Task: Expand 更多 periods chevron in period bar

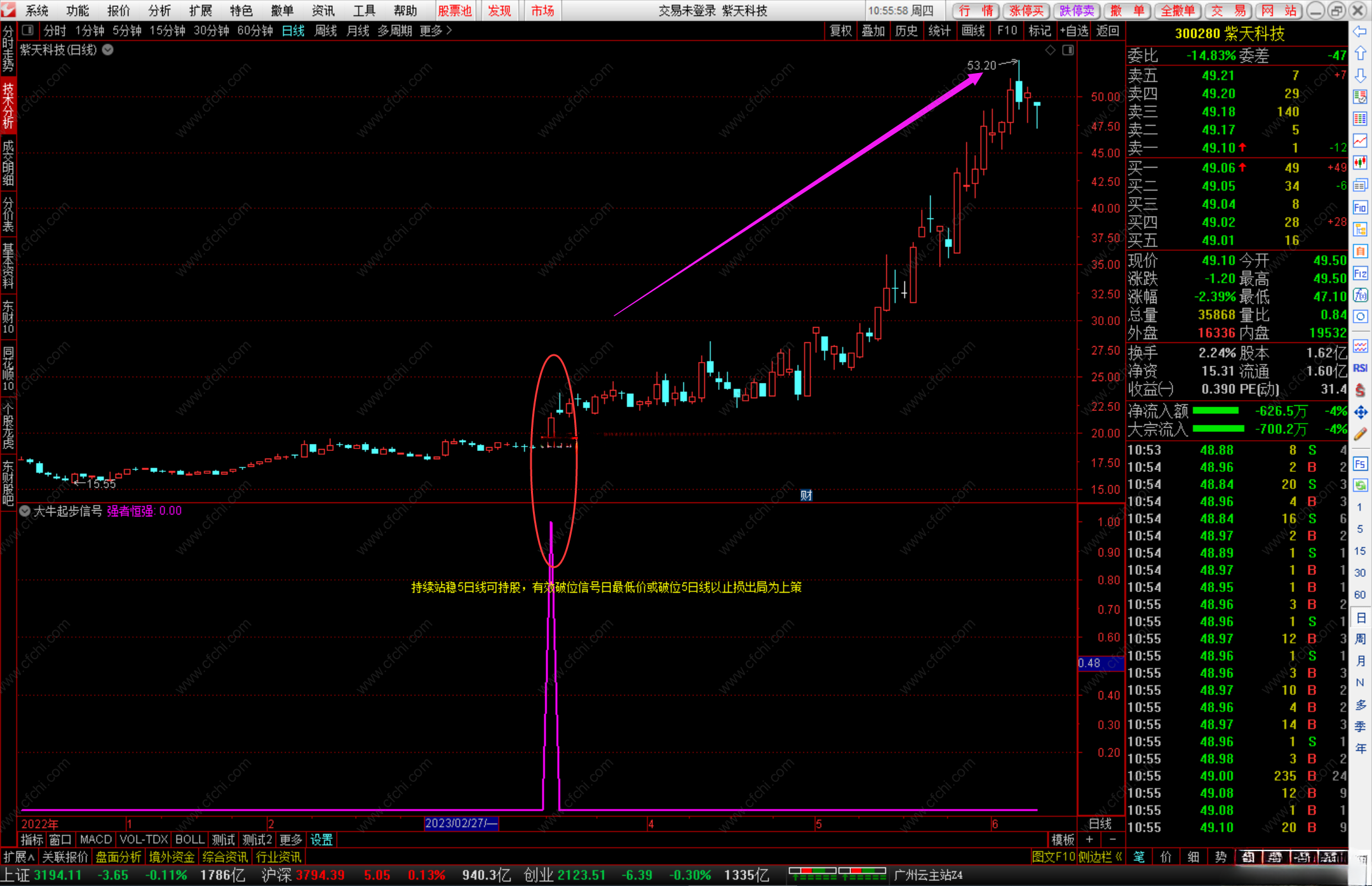Action: click(449, 30)
